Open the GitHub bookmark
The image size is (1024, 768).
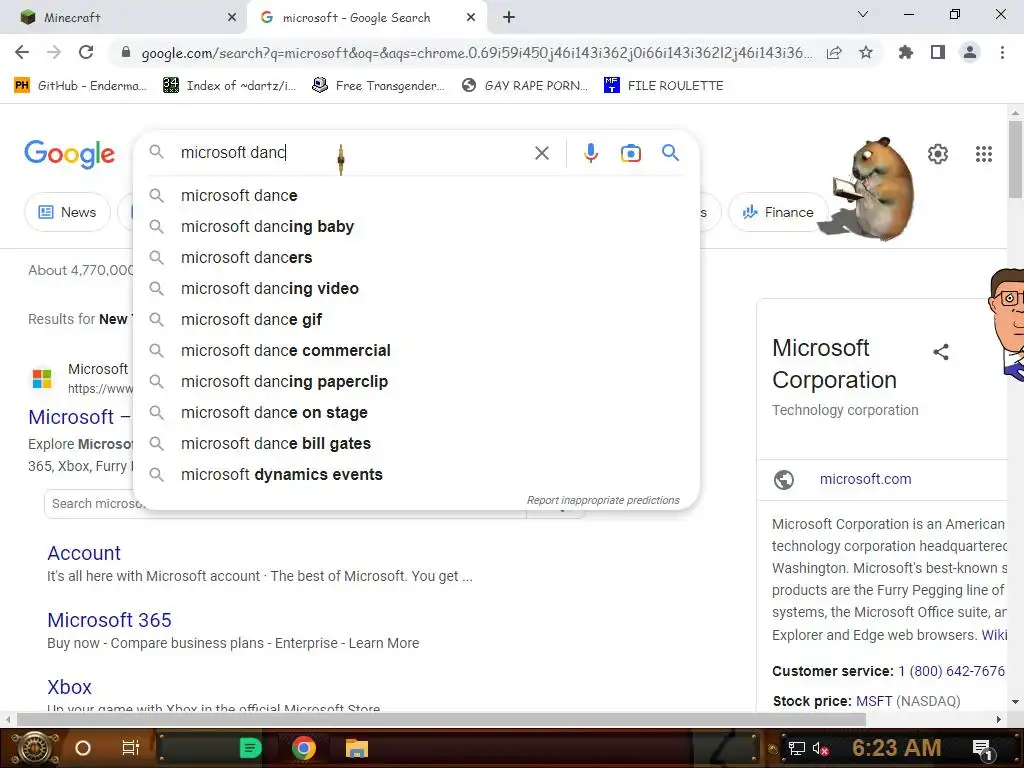[80, 86]
